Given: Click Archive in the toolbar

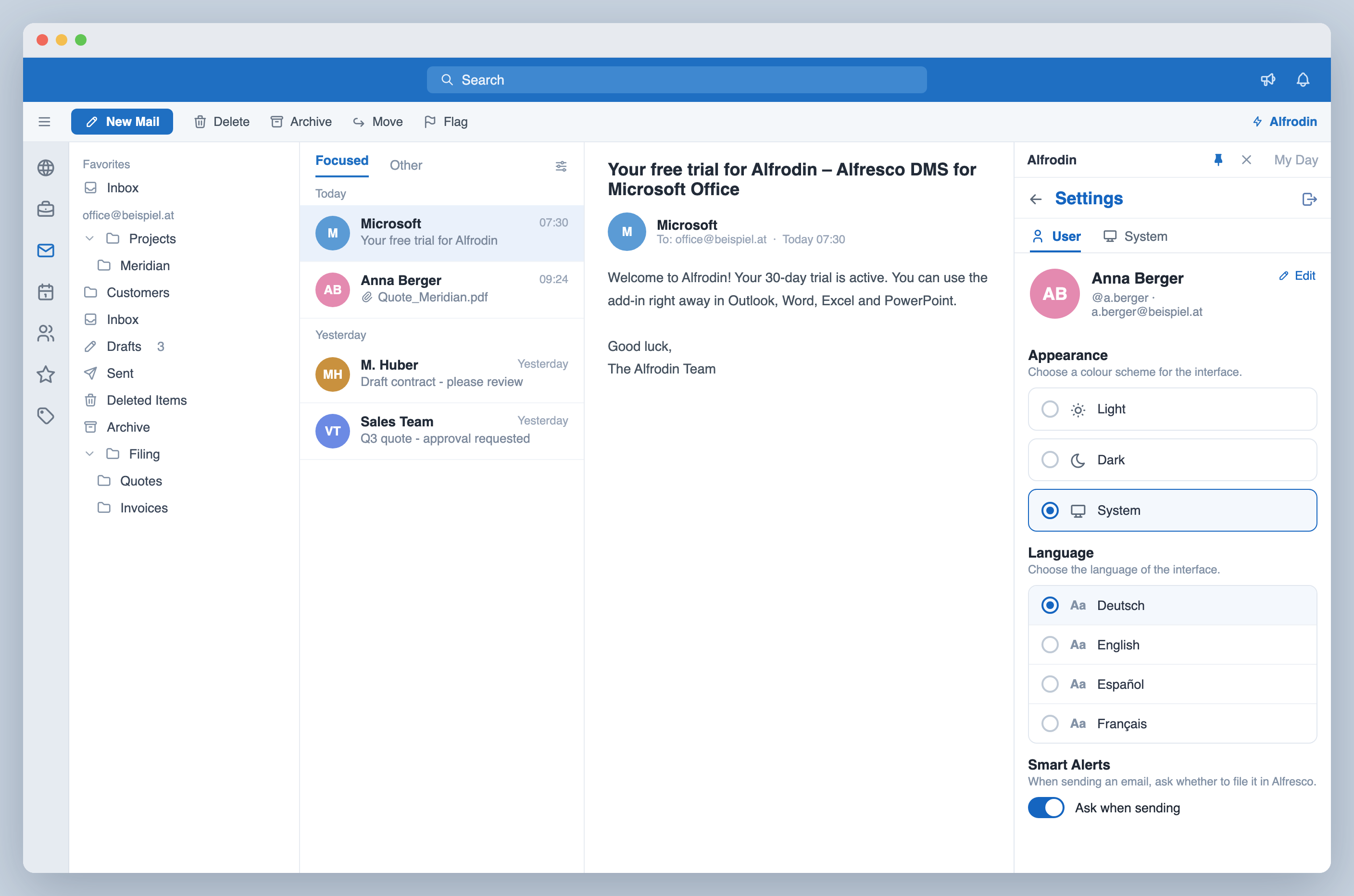Looking at the screenshot, I should (x=301, y=122).
